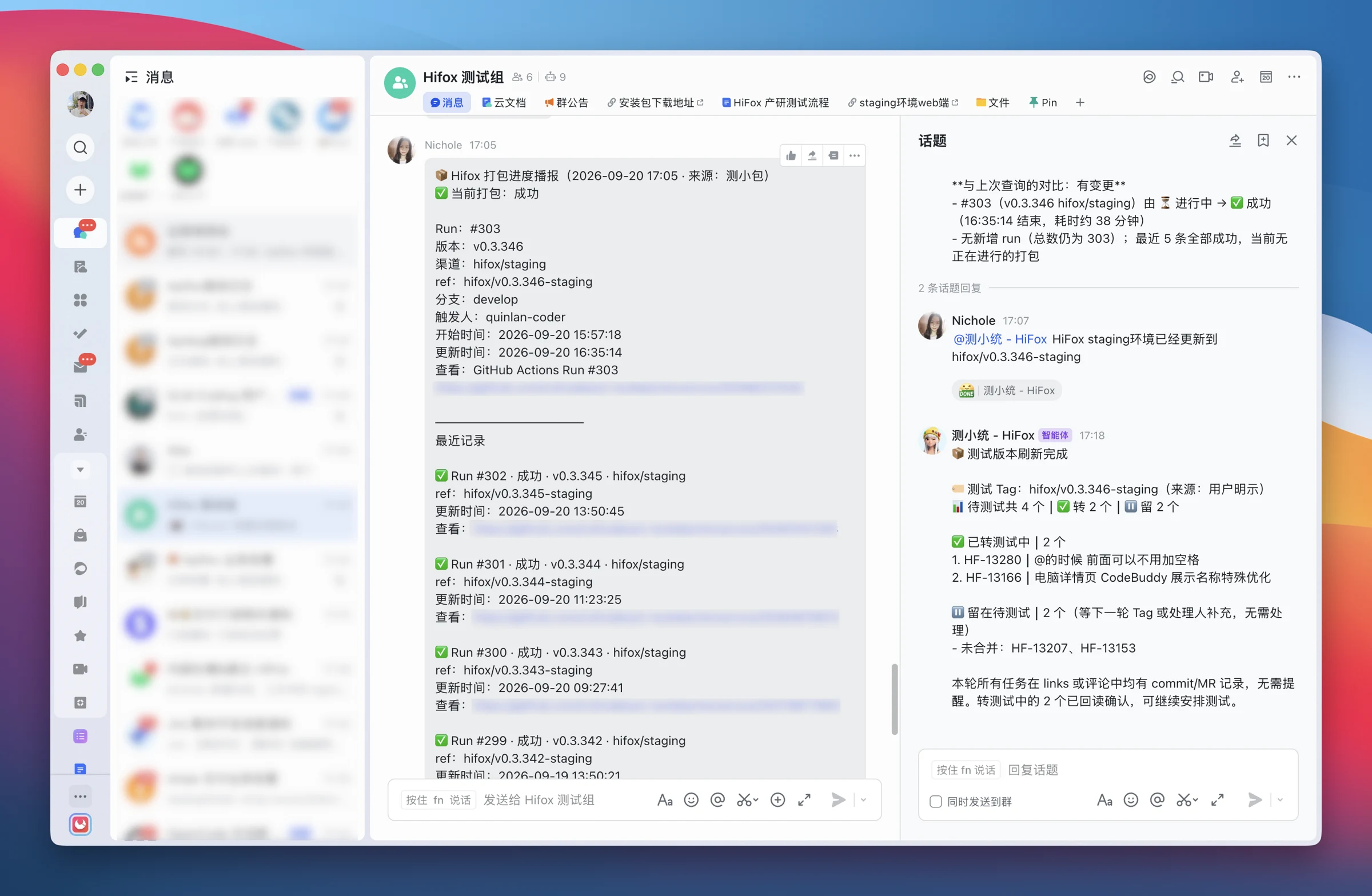
Task: Click the @测小统 - HiFox mention
Action: pyautogui.click(x=1000, y=339)
